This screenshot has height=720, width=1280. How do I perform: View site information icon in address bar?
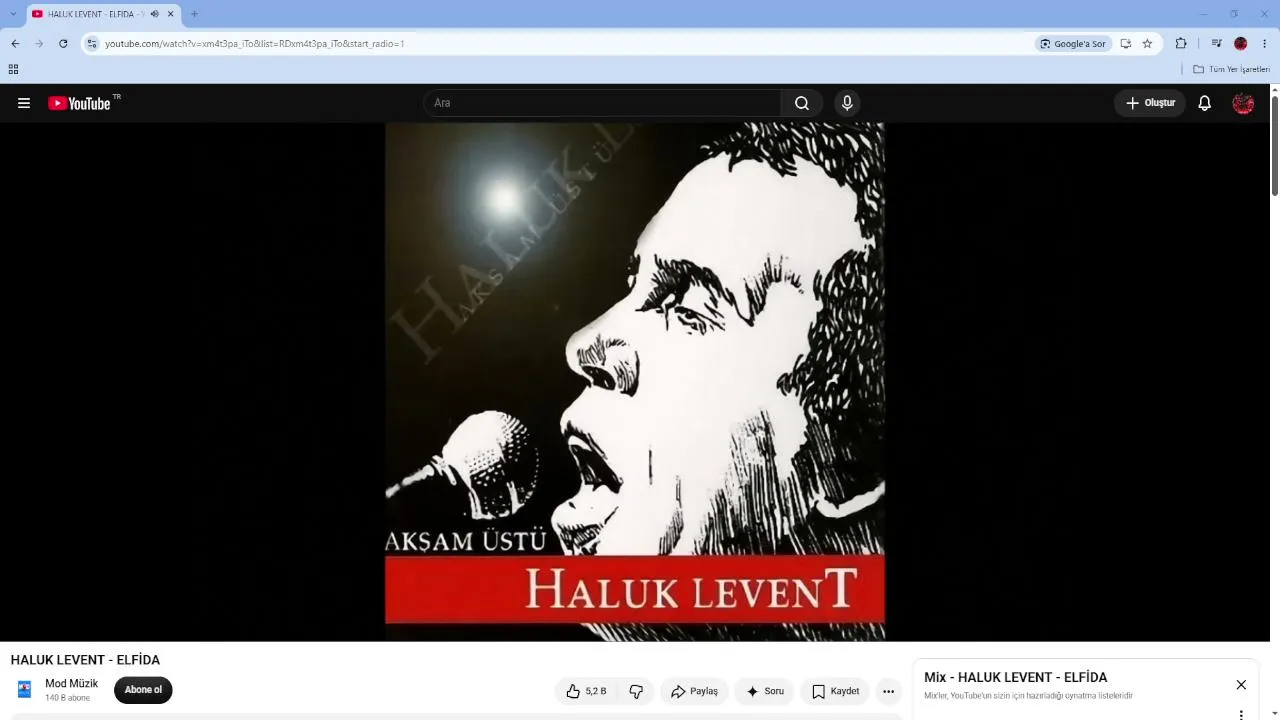(x=92, y=44)
